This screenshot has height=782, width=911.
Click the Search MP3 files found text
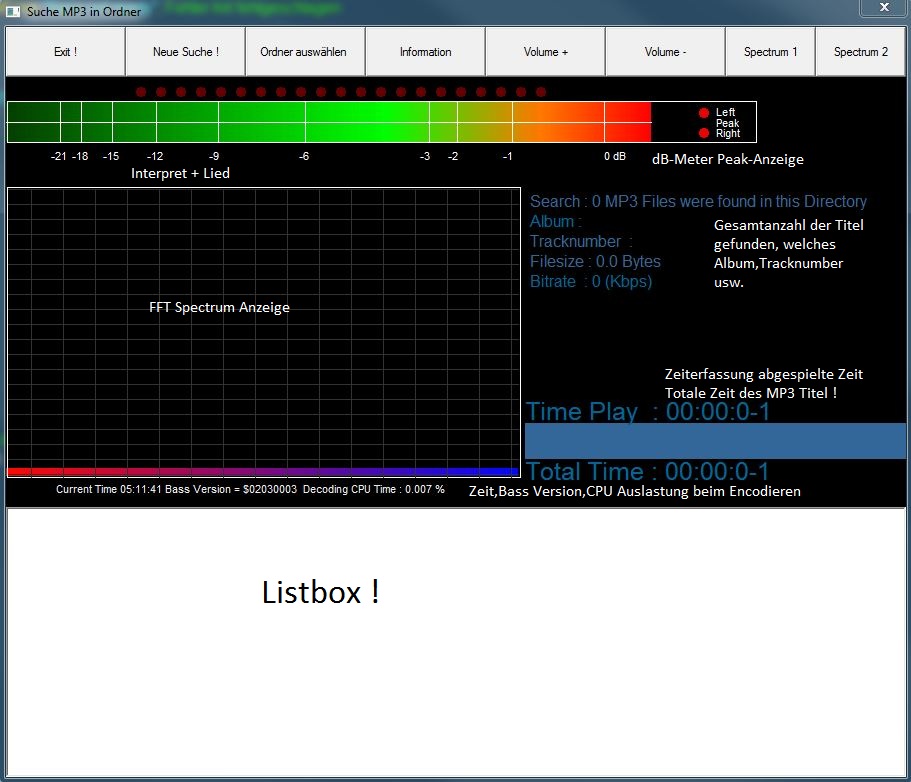698,201
